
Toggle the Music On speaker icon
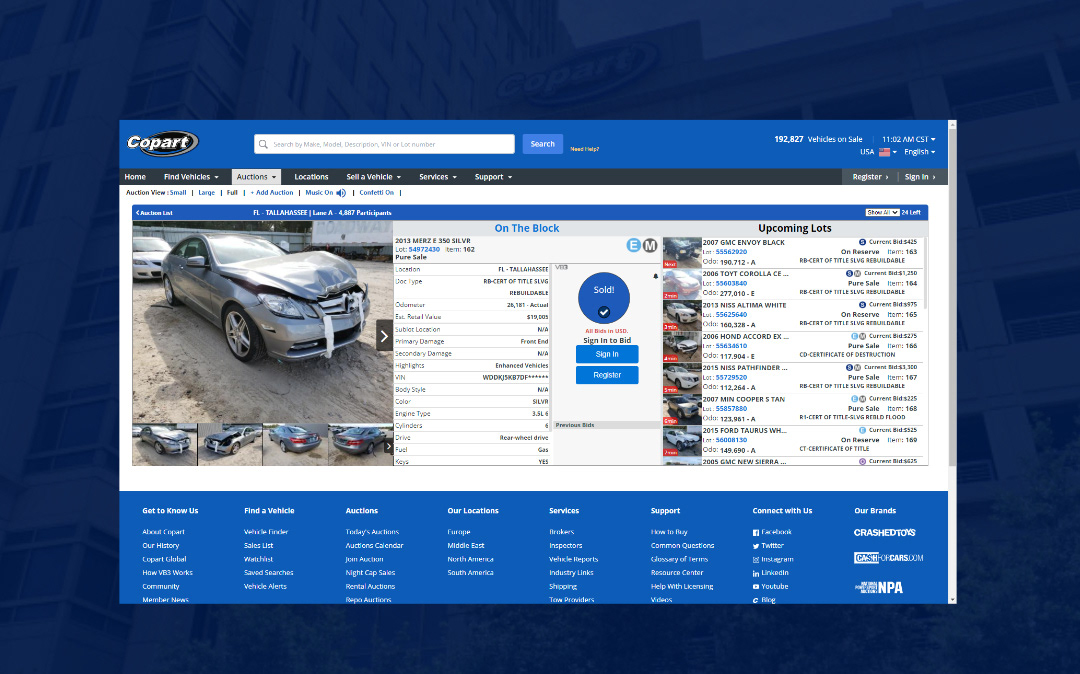341,193
